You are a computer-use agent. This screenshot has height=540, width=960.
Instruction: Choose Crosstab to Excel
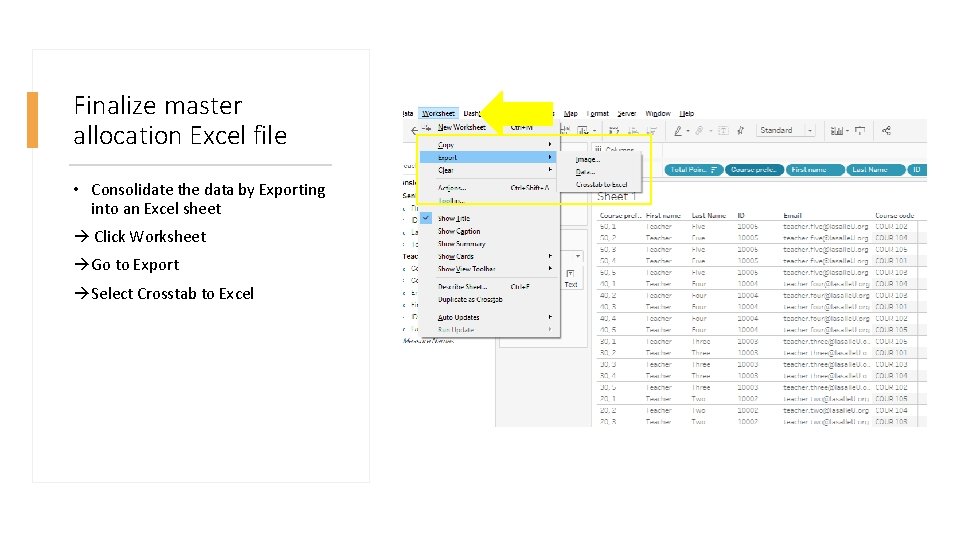pyautogui.click(x=601, y=184)
